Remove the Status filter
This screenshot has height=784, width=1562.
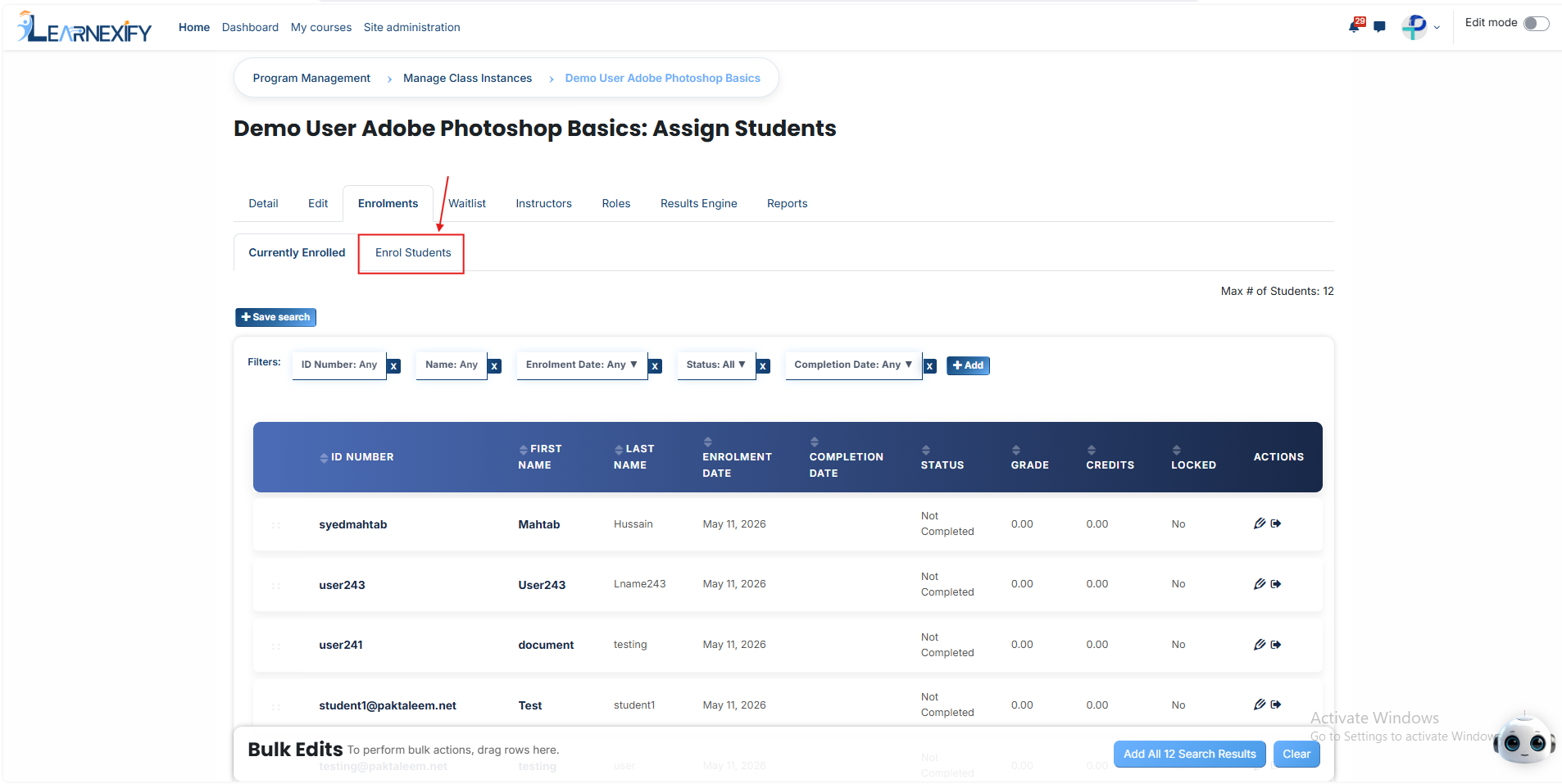click(763, 366)
